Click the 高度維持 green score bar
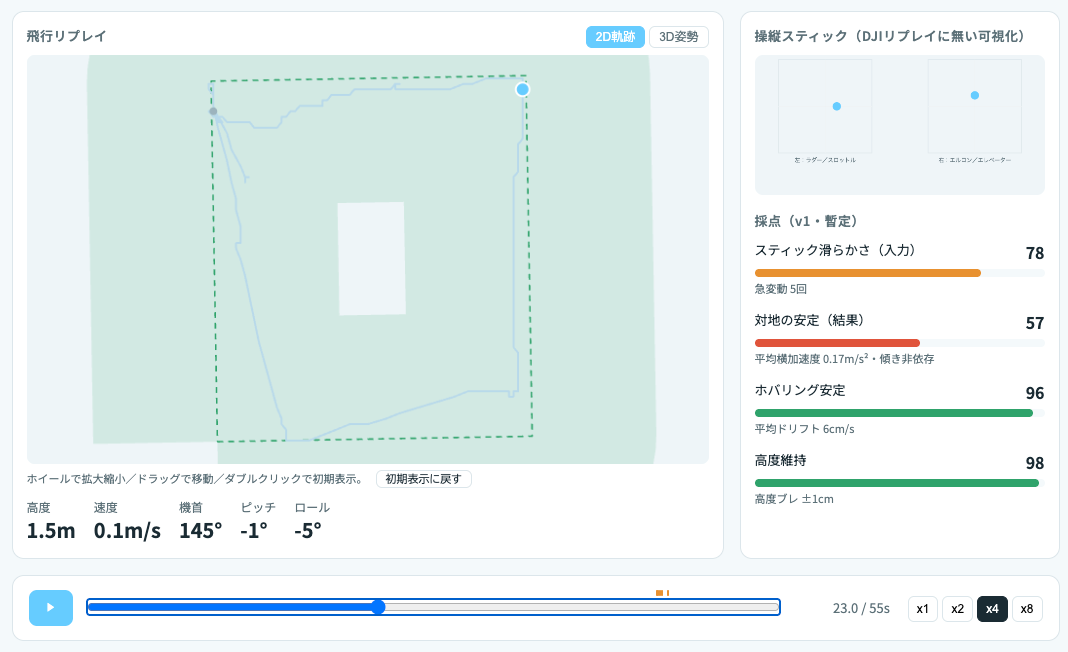 [896, 483]
